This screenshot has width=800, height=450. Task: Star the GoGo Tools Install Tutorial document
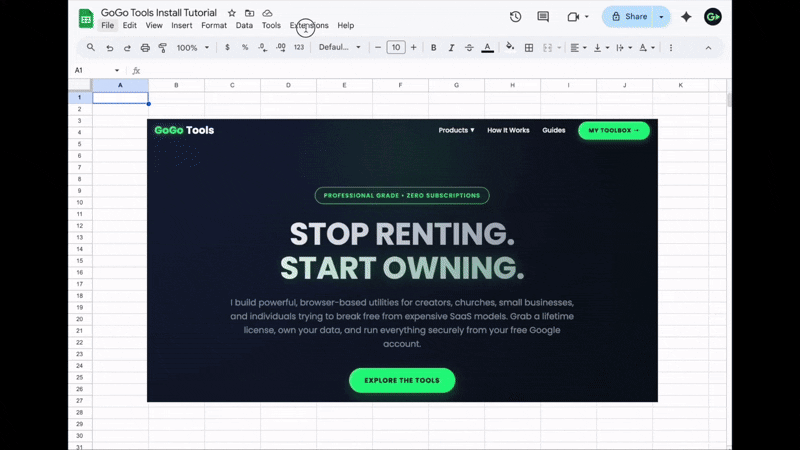coord(232,13)
